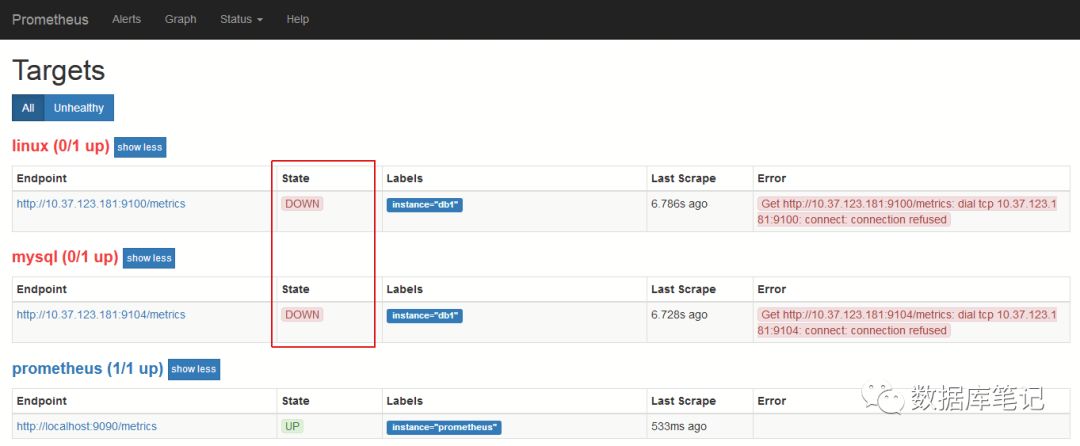Select the 533ms ago last scrape value
The width and height of the screenshot is (1080, 446).
[679, 426]
